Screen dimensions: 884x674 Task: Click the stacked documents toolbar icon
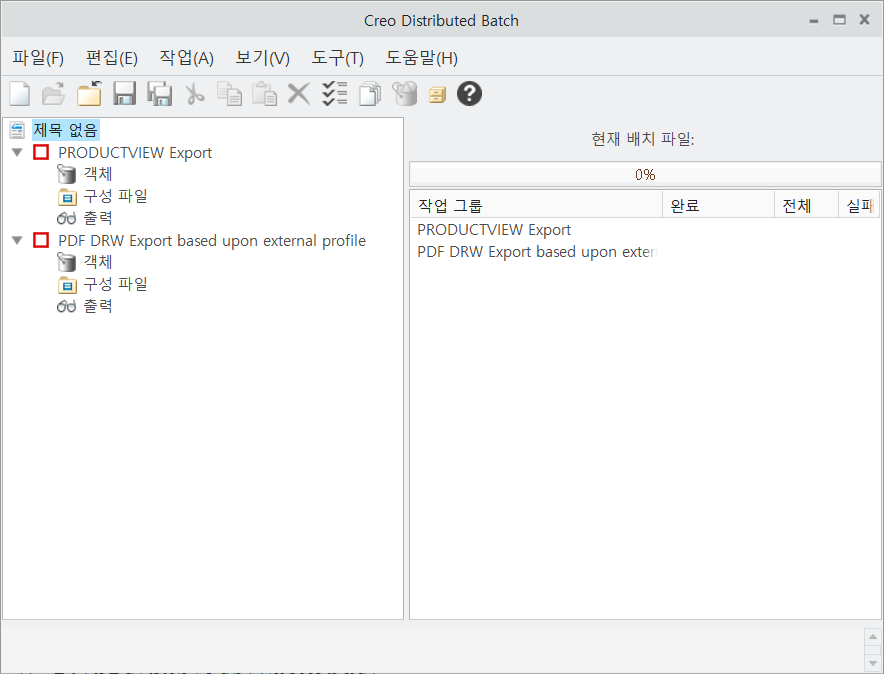pos(370,94)
